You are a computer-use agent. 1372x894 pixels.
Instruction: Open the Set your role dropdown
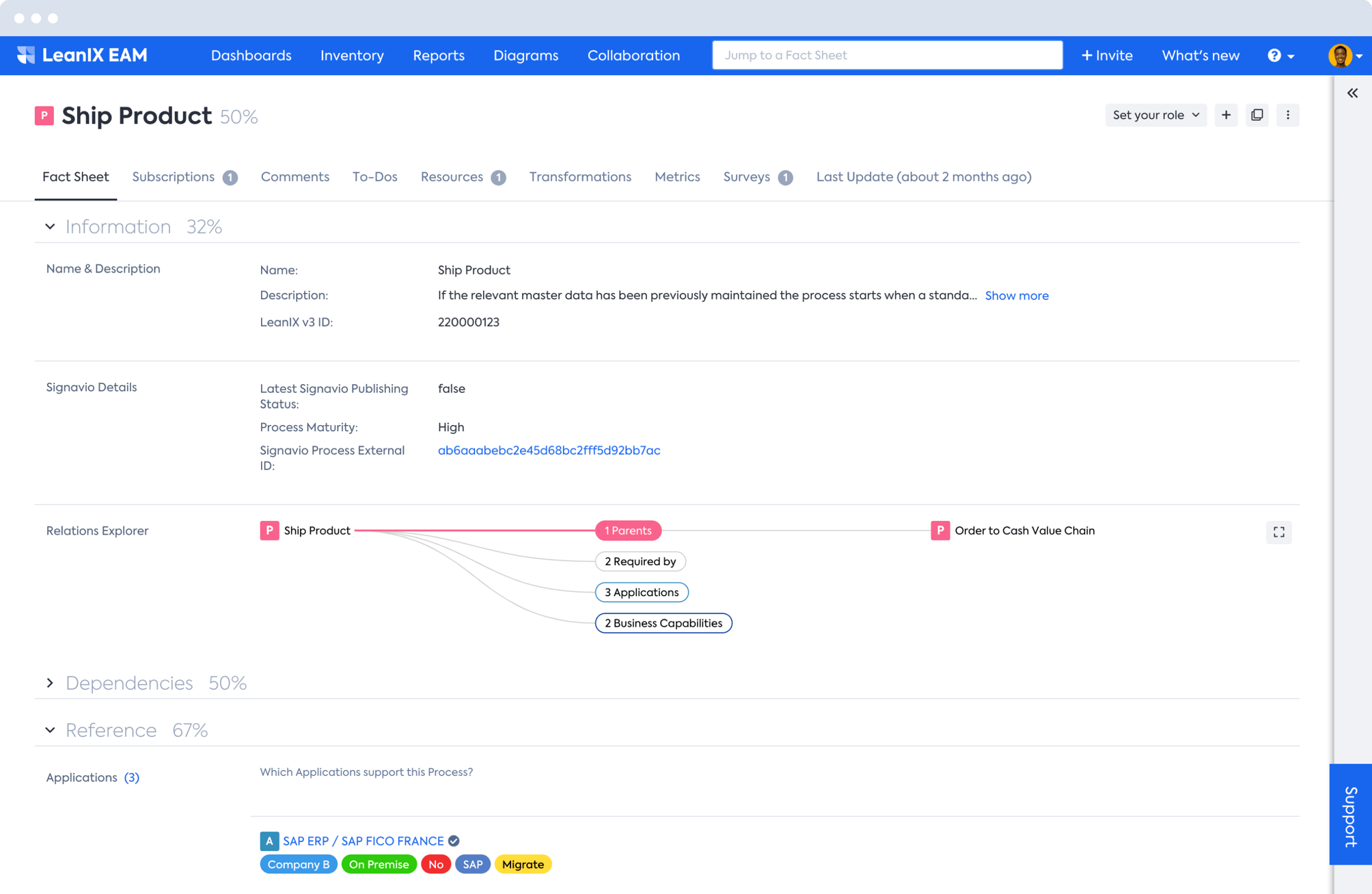[x=1155, y=115]
